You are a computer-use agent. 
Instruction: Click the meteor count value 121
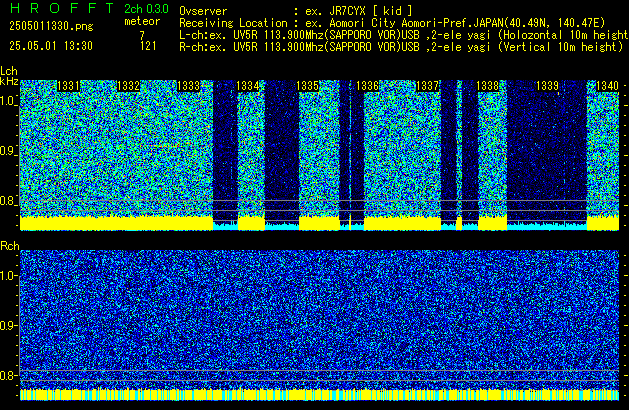point(148,46)
